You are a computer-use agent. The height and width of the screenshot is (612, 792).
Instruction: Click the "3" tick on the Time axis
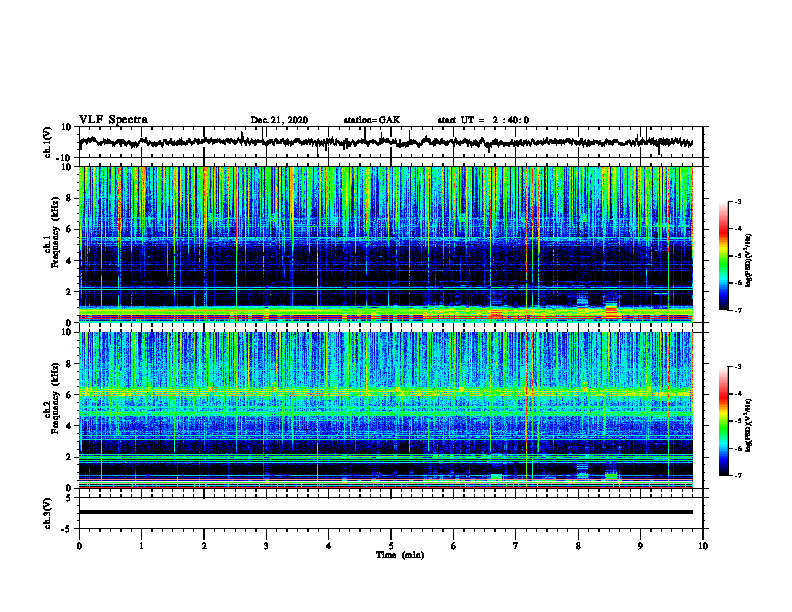coord(266,546)
